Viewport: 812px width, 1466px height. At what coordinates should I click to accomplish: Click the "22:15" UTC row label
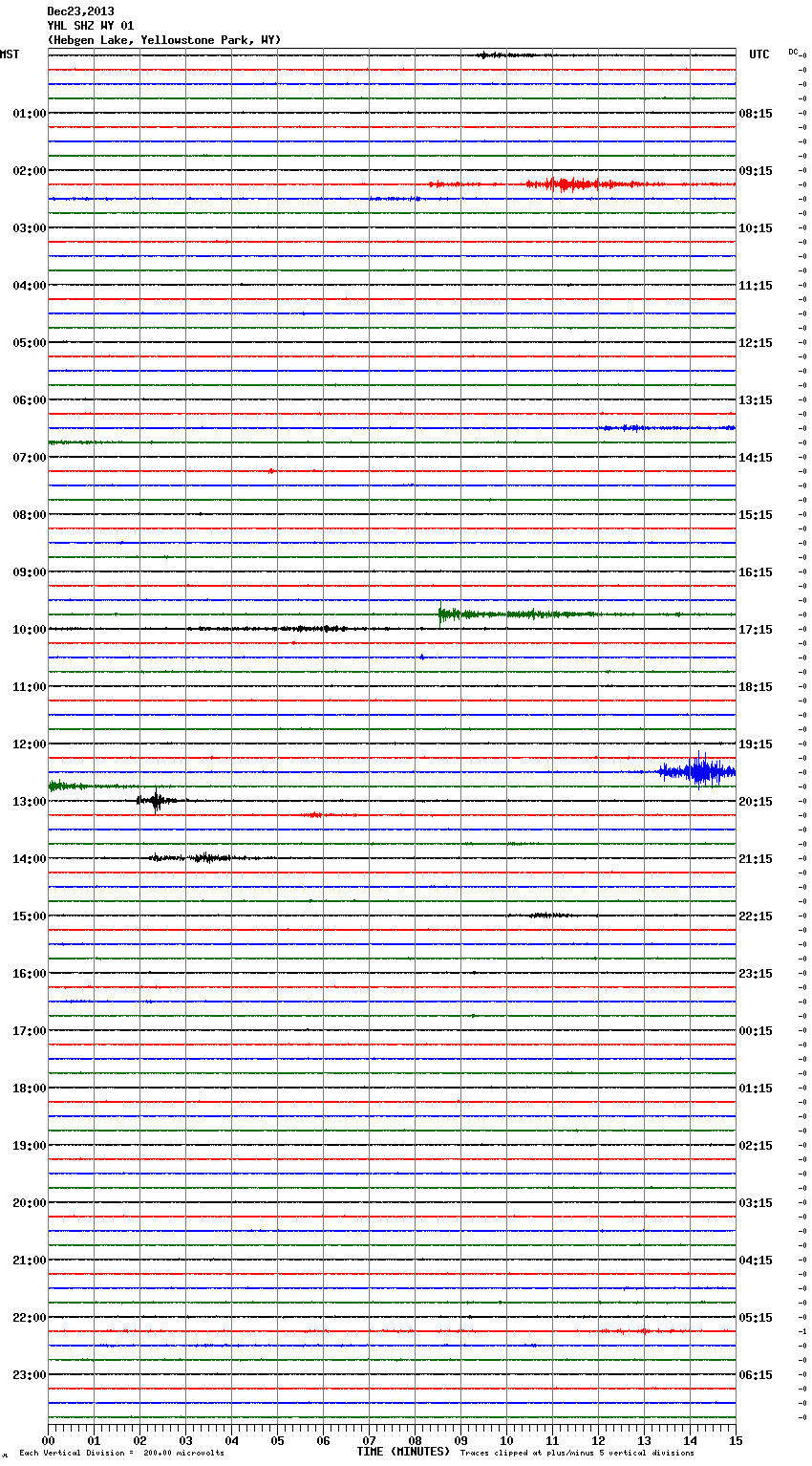[756, 916]
